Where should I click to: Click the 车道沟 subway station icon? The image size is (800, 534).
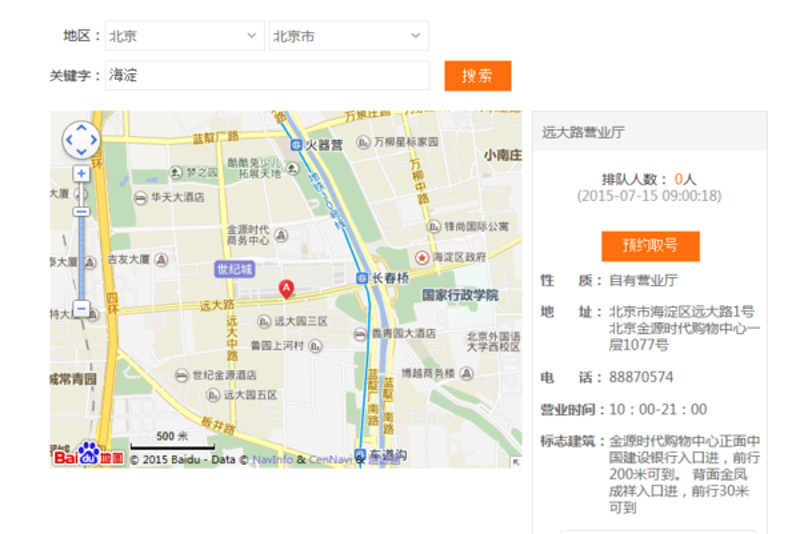[360, 454]
